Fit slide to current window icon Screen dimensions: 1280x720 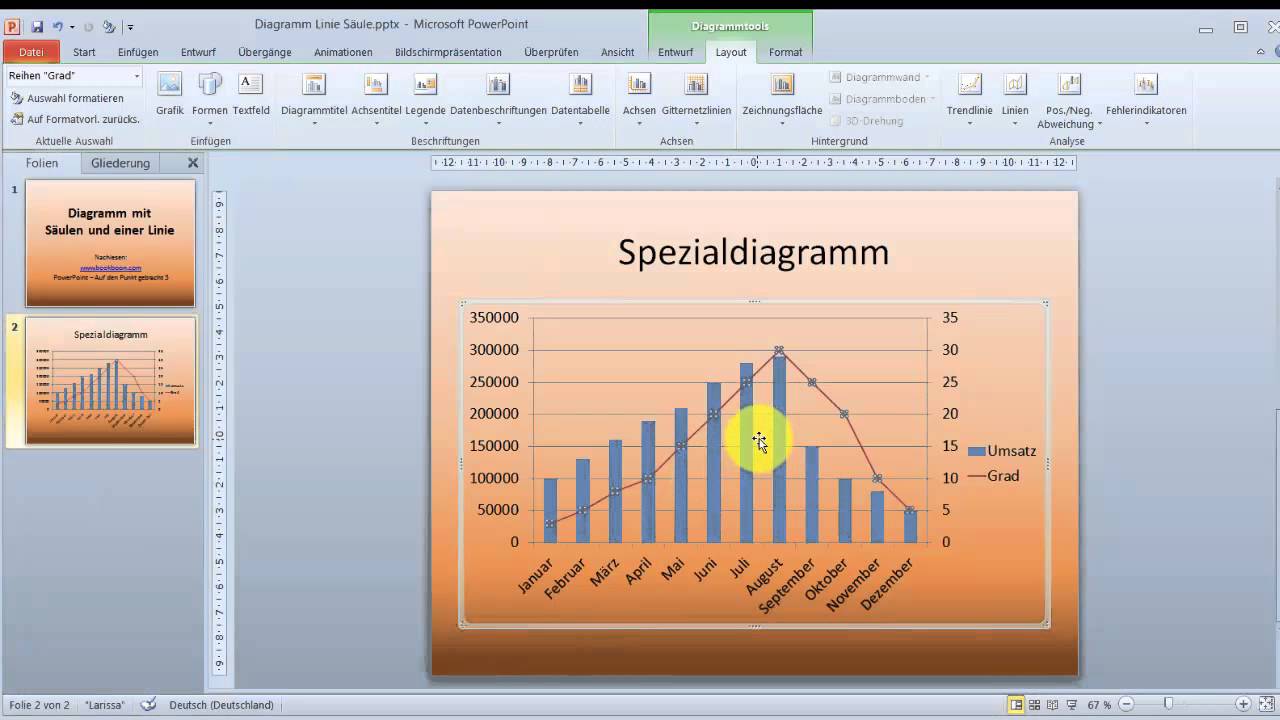tap(1266, 704)
